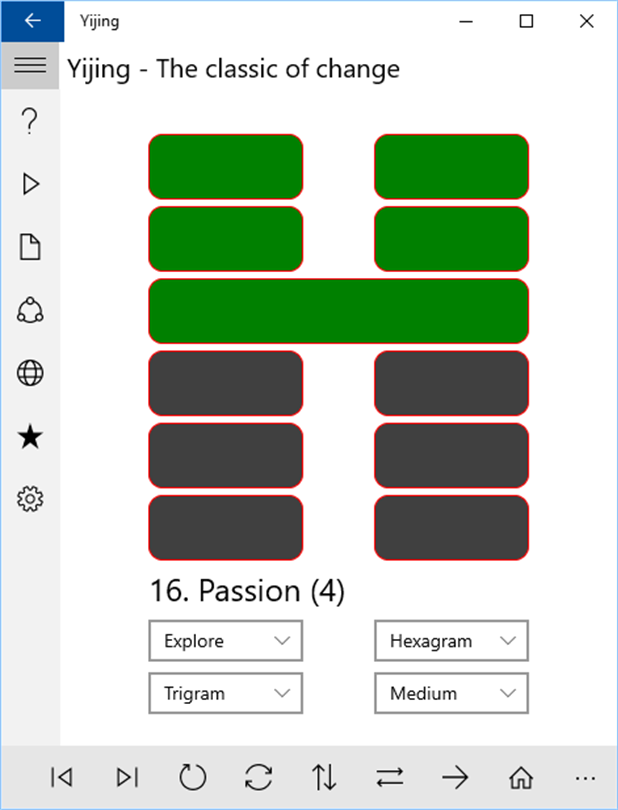Open the more options ellipsis menu
The height and width of the screenshot is (810, 618).
click(x=585, y=777)
